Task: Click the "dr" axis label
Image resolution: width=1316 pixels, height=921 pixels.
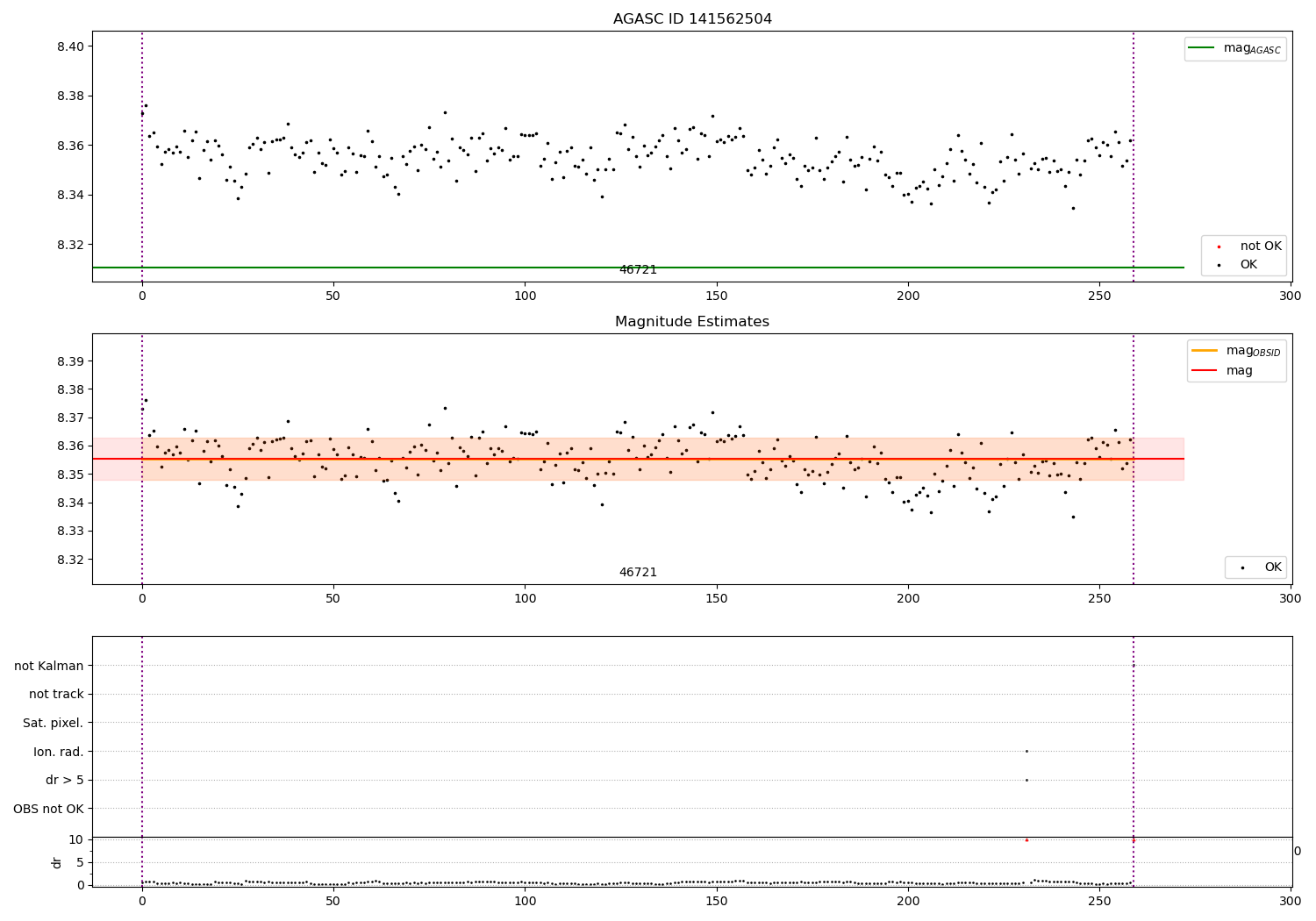Action: [x=57, y=862]
